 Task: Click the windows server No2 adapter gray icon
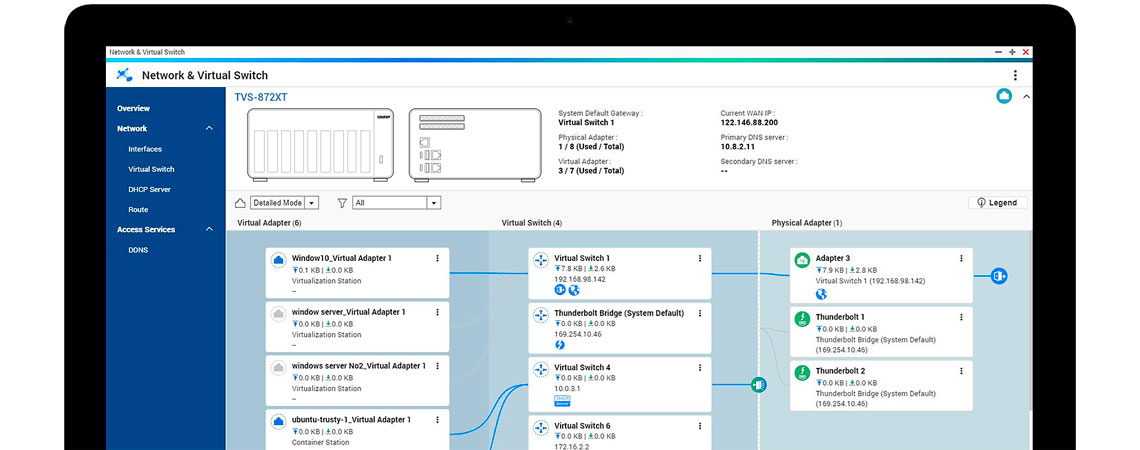[278, 367]
